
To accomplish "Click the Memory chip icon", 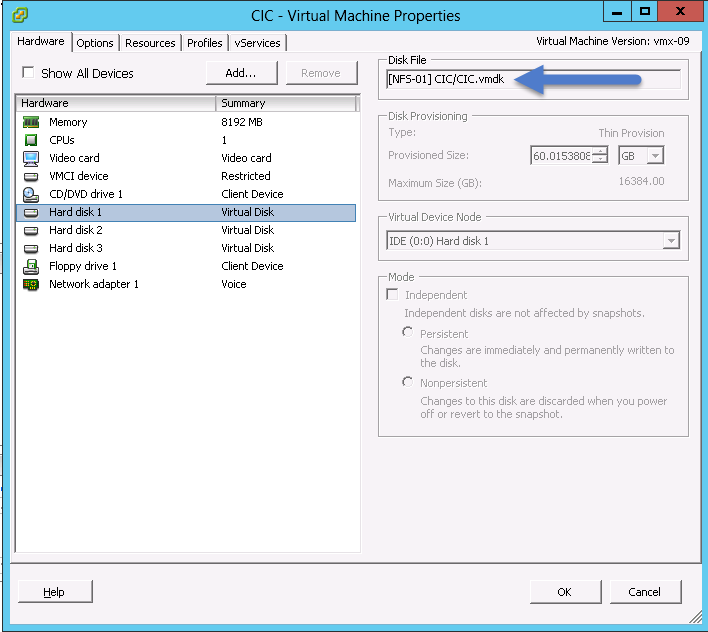I will [31, 122].
